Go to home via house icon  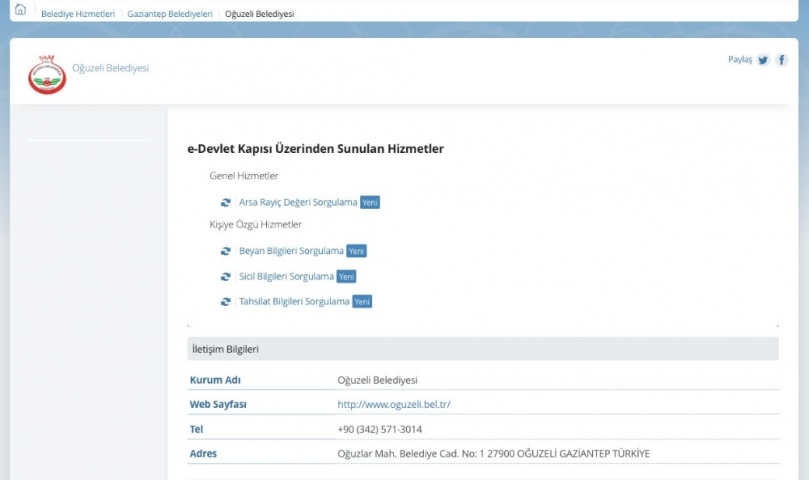[20, 9]
